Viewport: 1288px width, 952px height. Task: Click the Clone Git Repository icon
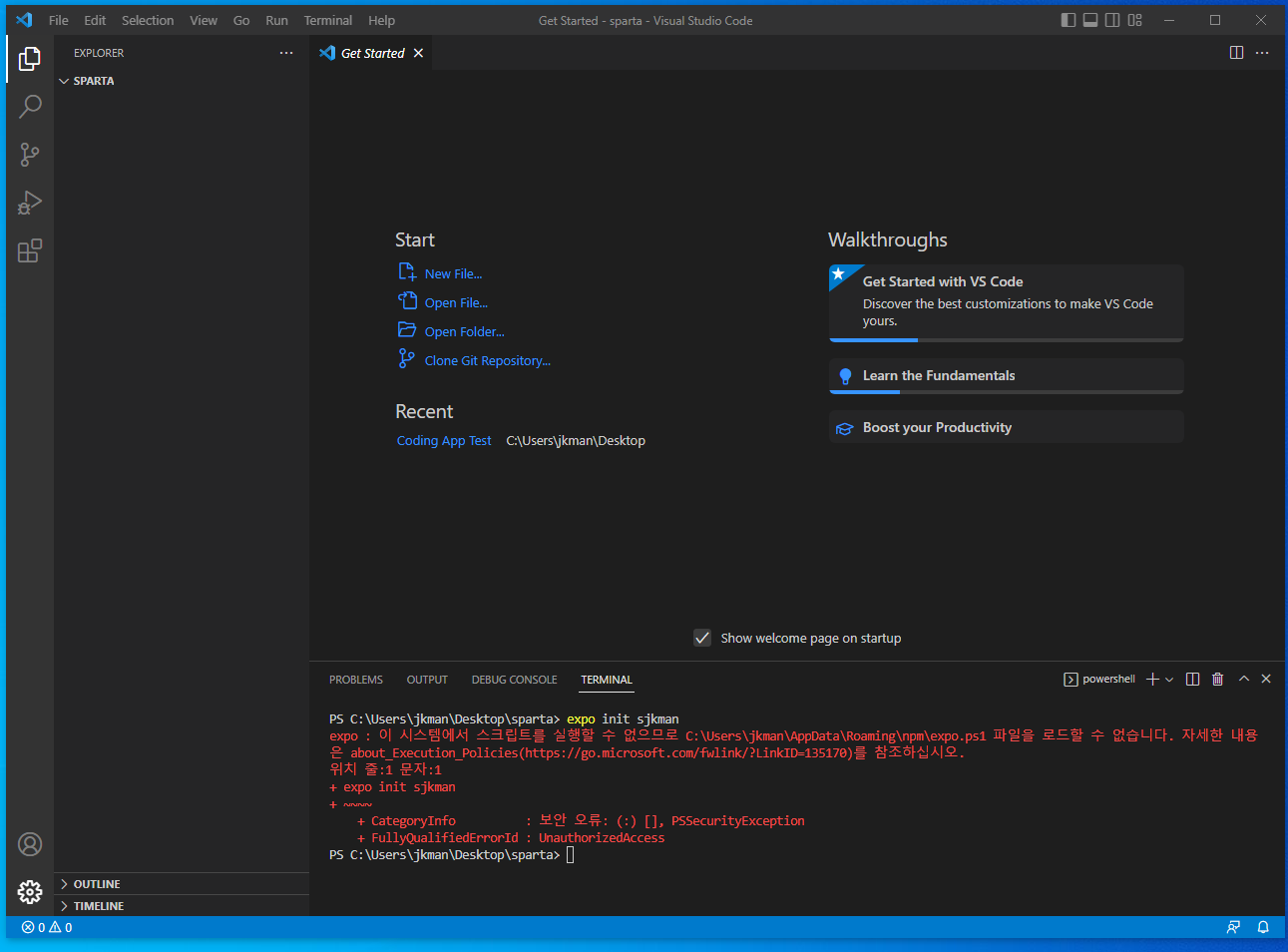click(407, 359)
